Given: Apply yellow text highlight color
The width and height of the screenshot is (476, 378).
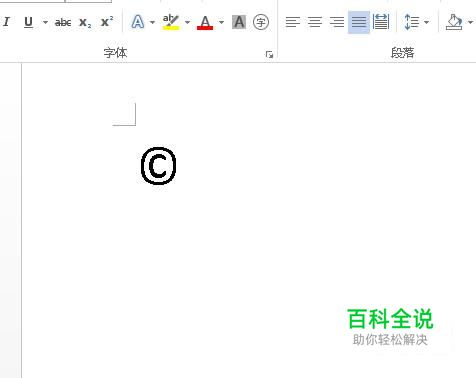Looking at the screenshot, I should click(x=171, y=22).
